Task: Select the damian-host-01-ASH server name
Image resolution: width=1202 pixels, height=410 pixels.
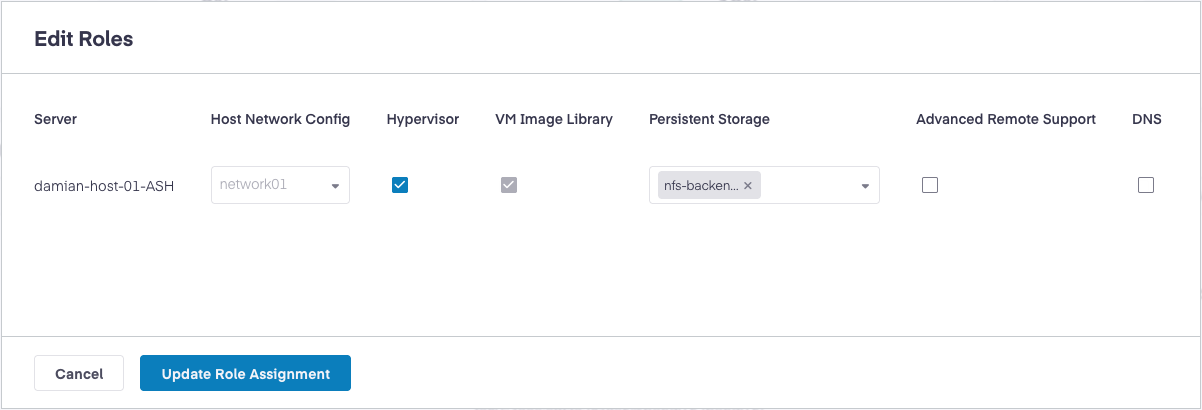Action: point(104,186)
